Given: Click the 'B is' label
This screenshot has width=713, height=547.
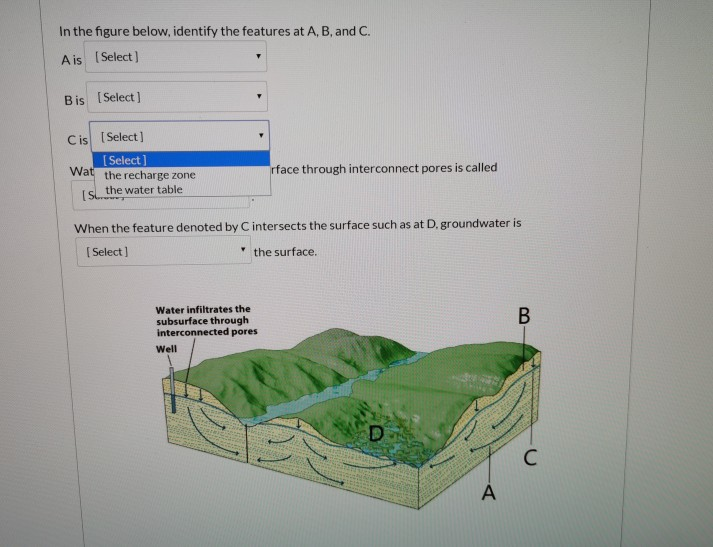Looking at the screenshot, I should (x=74, y=100).
